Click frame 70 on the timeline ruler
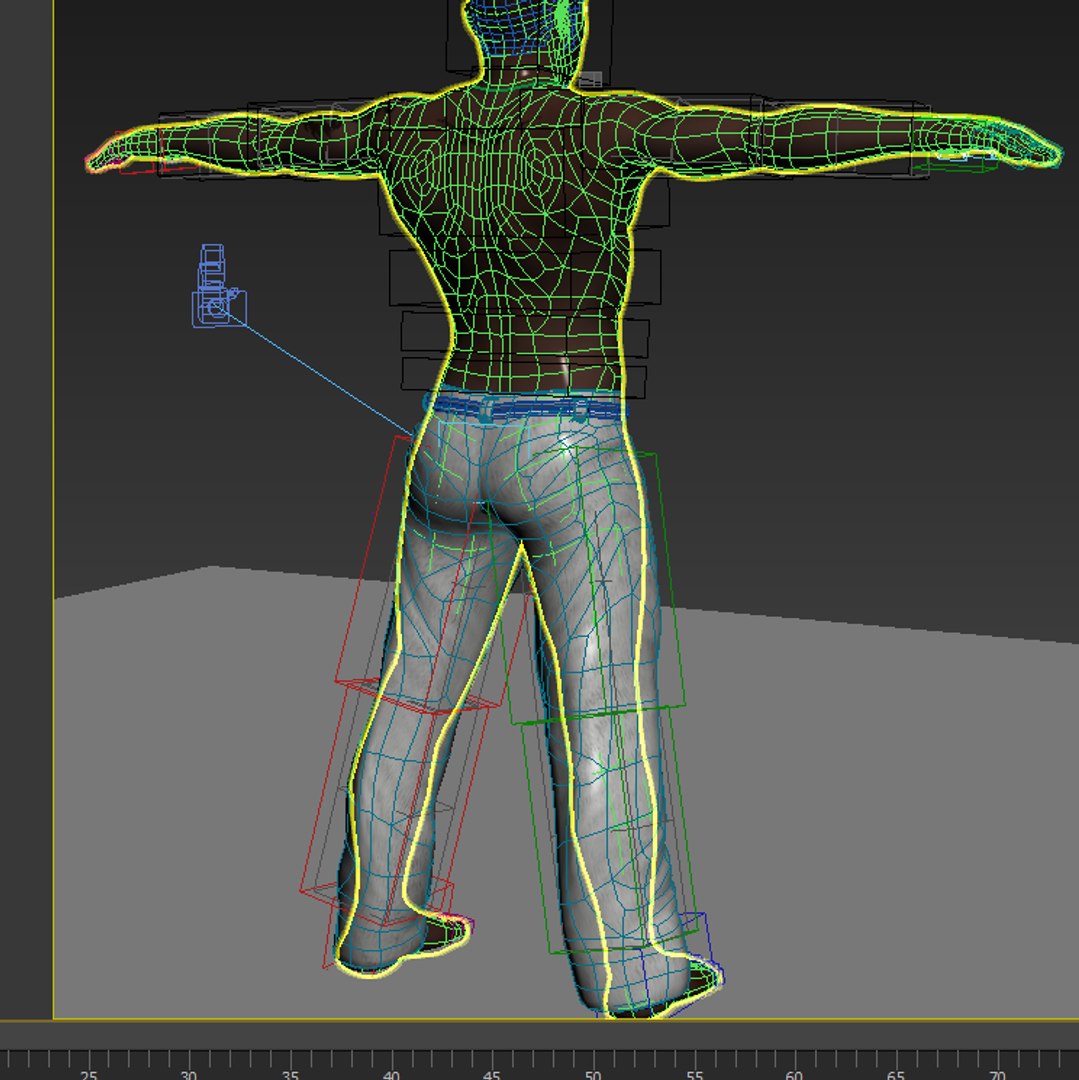The width and height of the screenshot is (1079, 1080). tap(996, 1073)
